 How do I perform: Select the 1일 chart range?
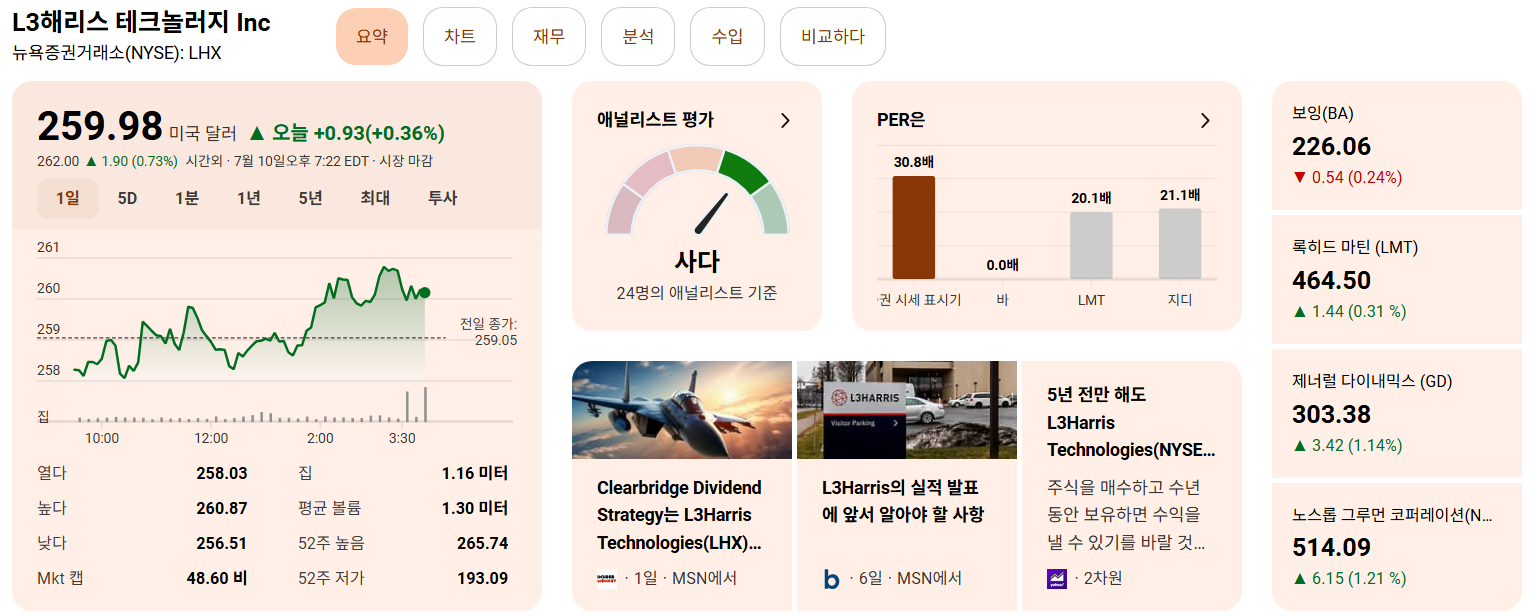(68, 198)
